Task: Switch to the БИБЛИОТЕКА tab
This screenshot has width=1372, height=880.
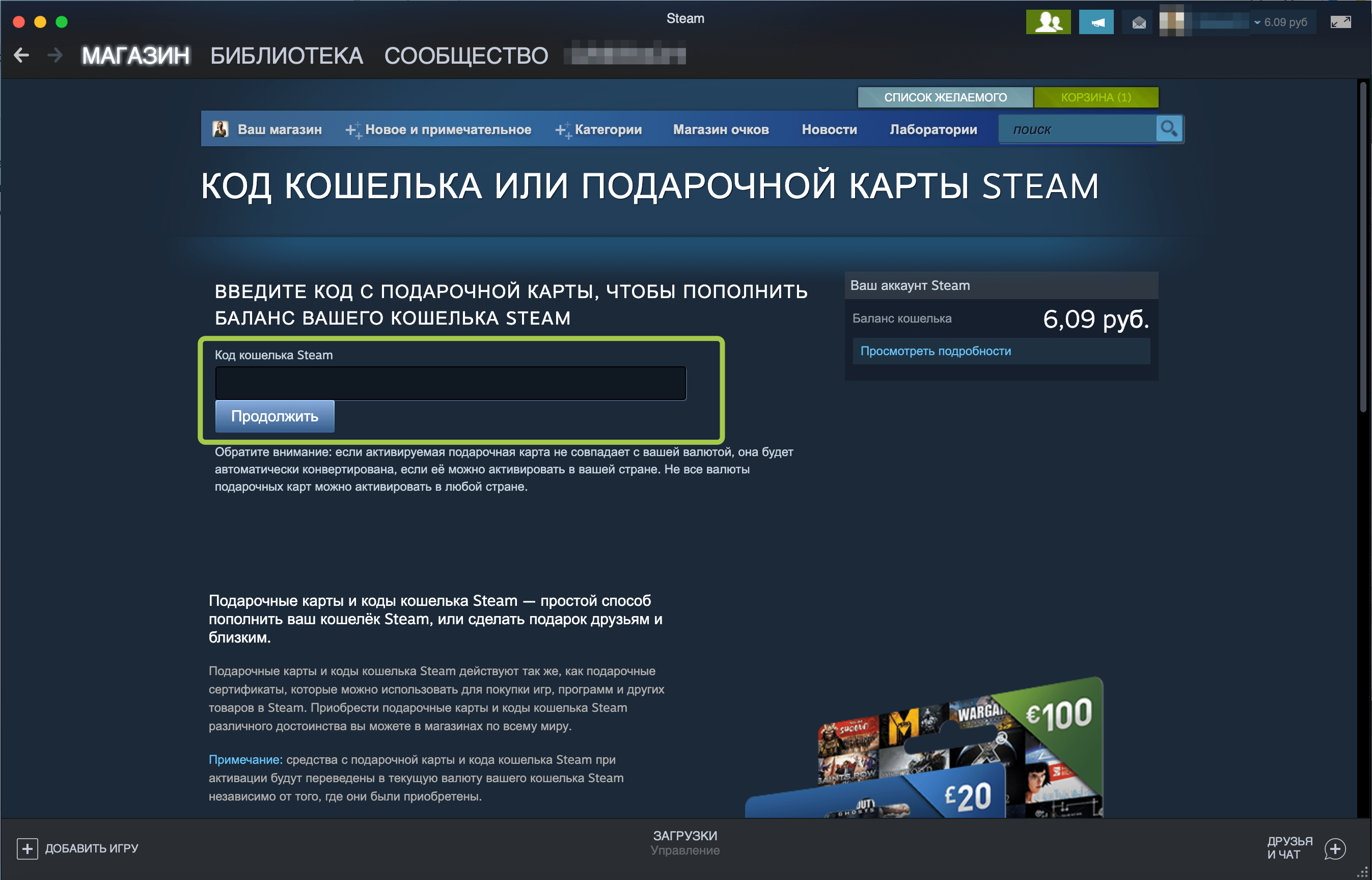Action: 287,56
